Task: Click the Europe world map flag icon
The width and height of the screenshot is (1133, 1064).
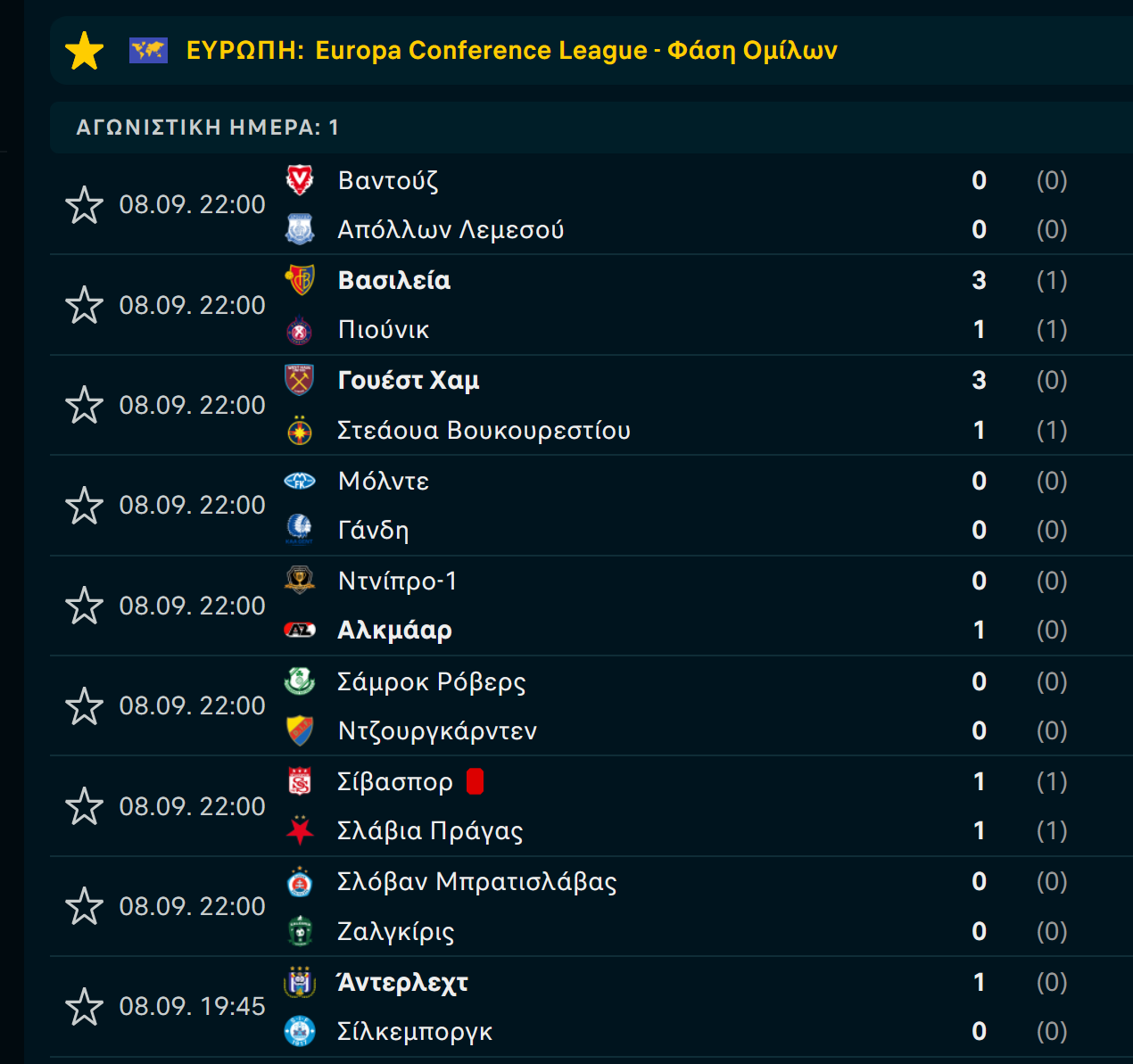Action: tap(148, 50)
